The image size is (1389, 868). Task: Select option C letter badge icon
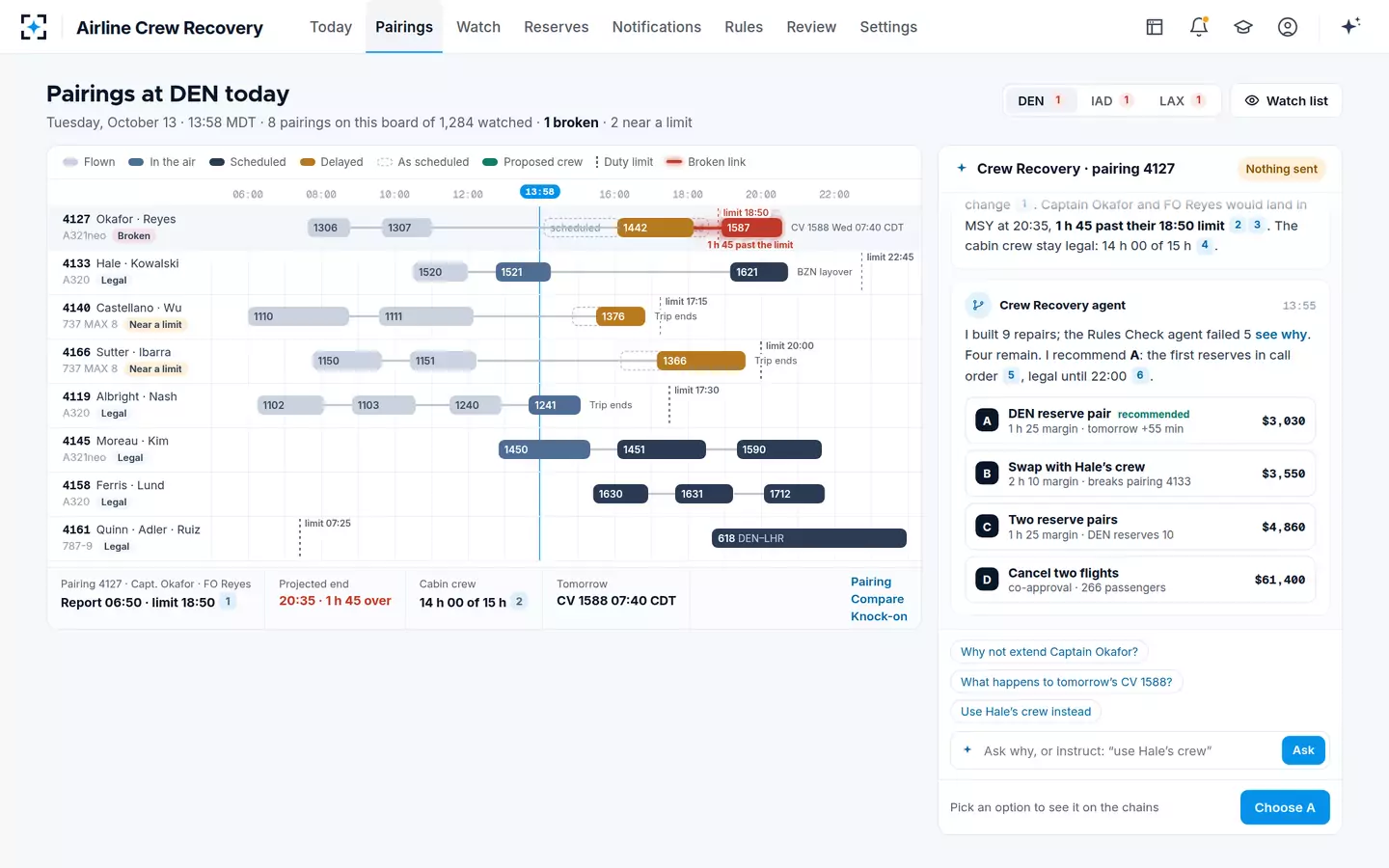click(987, 527)
